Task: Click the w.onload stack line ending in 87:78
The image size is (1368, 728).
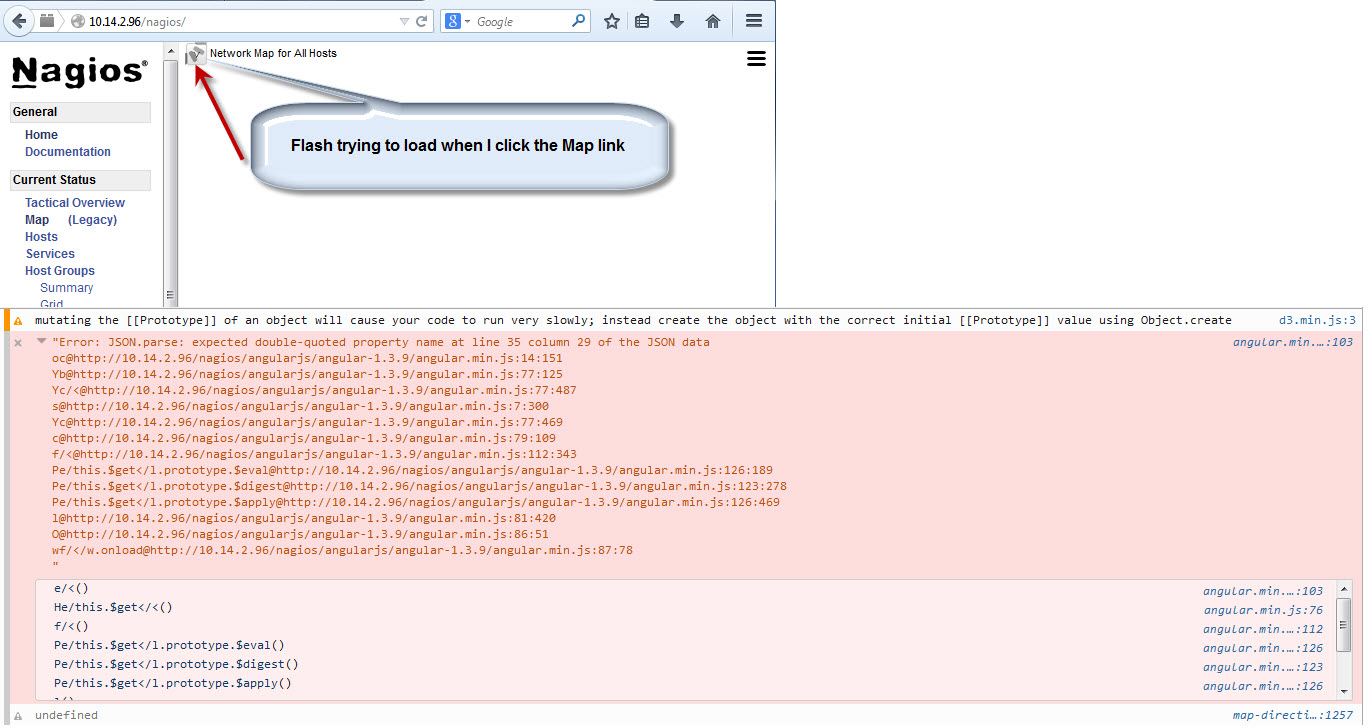Action: pos(342,550)
